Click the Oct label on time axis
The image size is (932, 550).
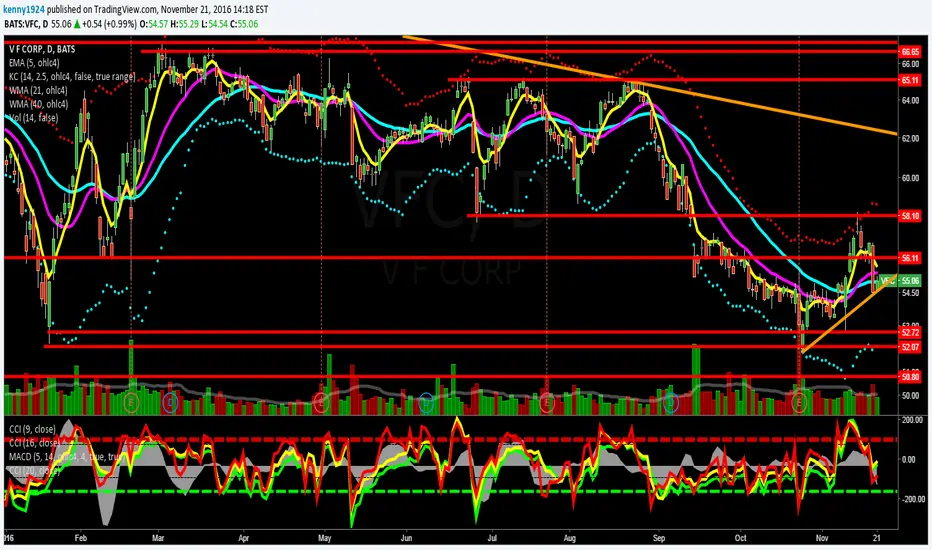click(741, 538)
